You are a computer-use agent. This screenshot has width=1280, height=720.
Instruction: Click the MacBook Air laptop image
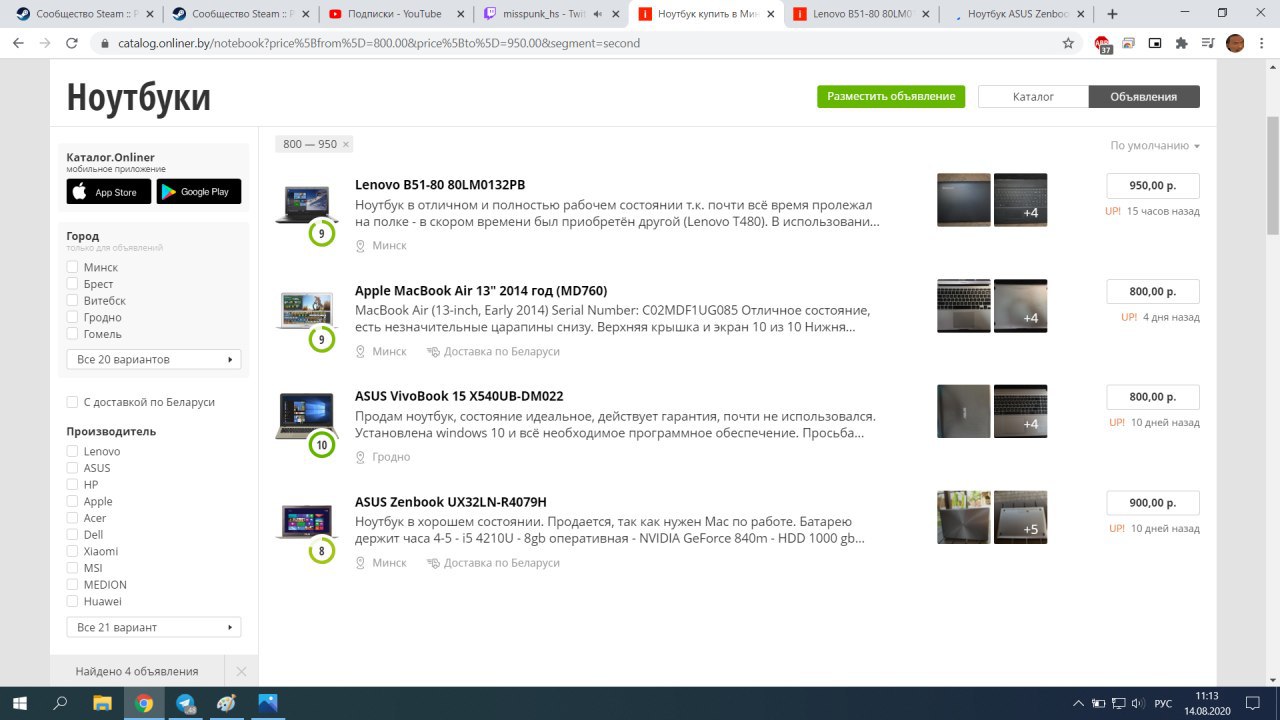pyautogui.click(x=306, y=310)
